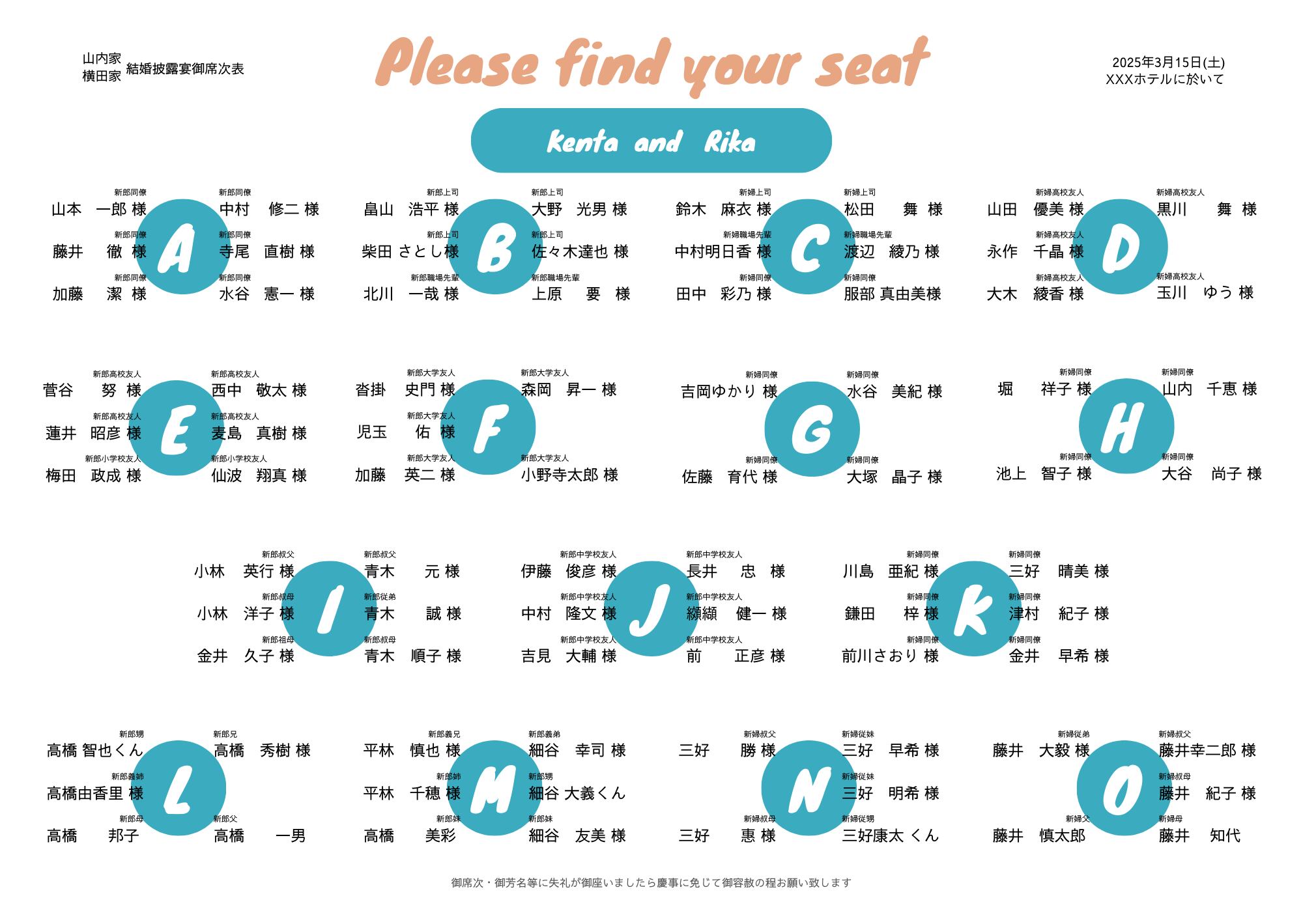Select the date text 2025年3月15日(土)
This screenshot has width=1303, height=924.
point(1168,63)
